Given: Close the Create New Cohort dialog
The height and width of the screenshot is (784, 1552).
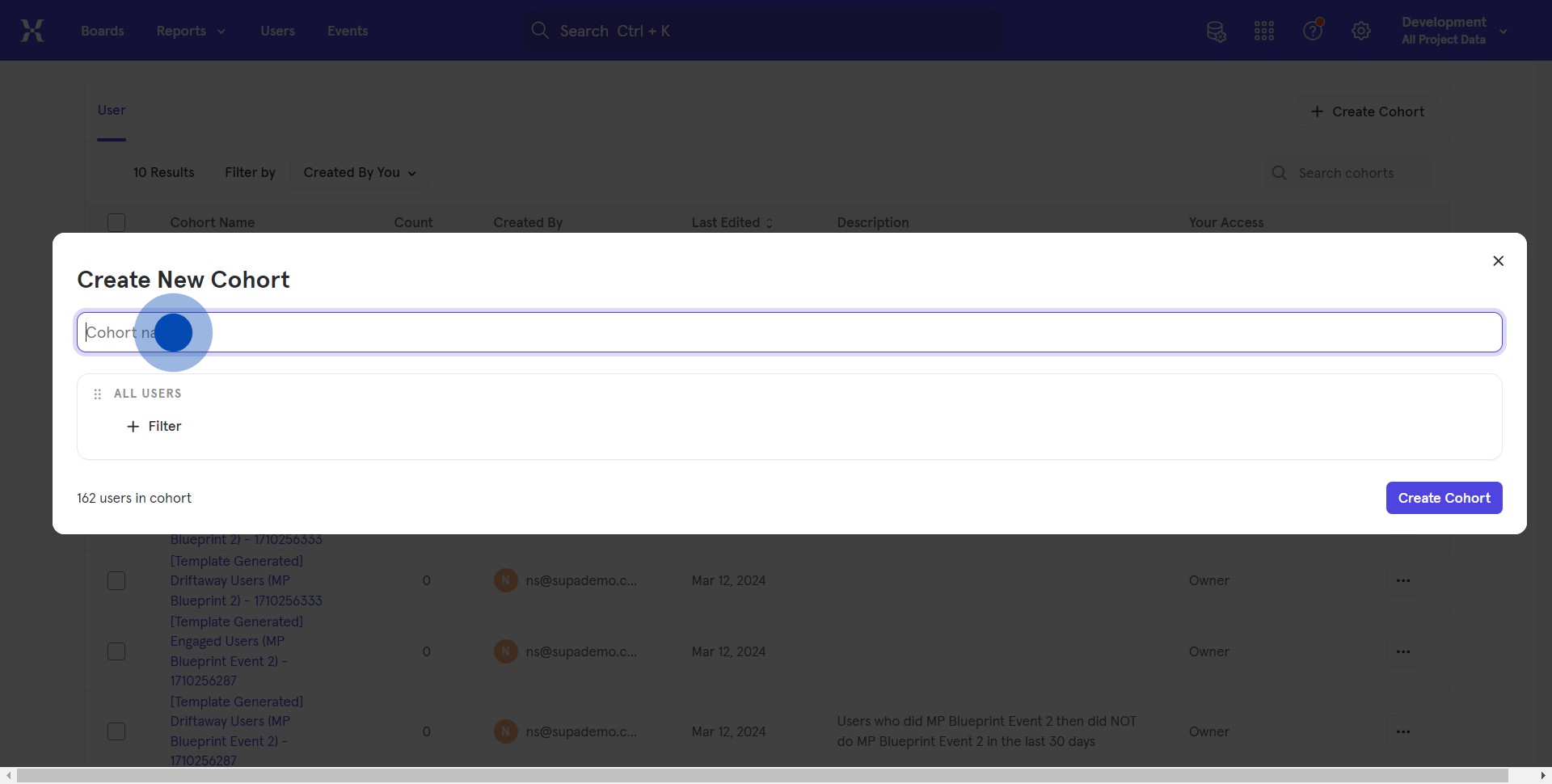Looking at the screenshot, I should pyautogui.click(x=1498, y=261).
